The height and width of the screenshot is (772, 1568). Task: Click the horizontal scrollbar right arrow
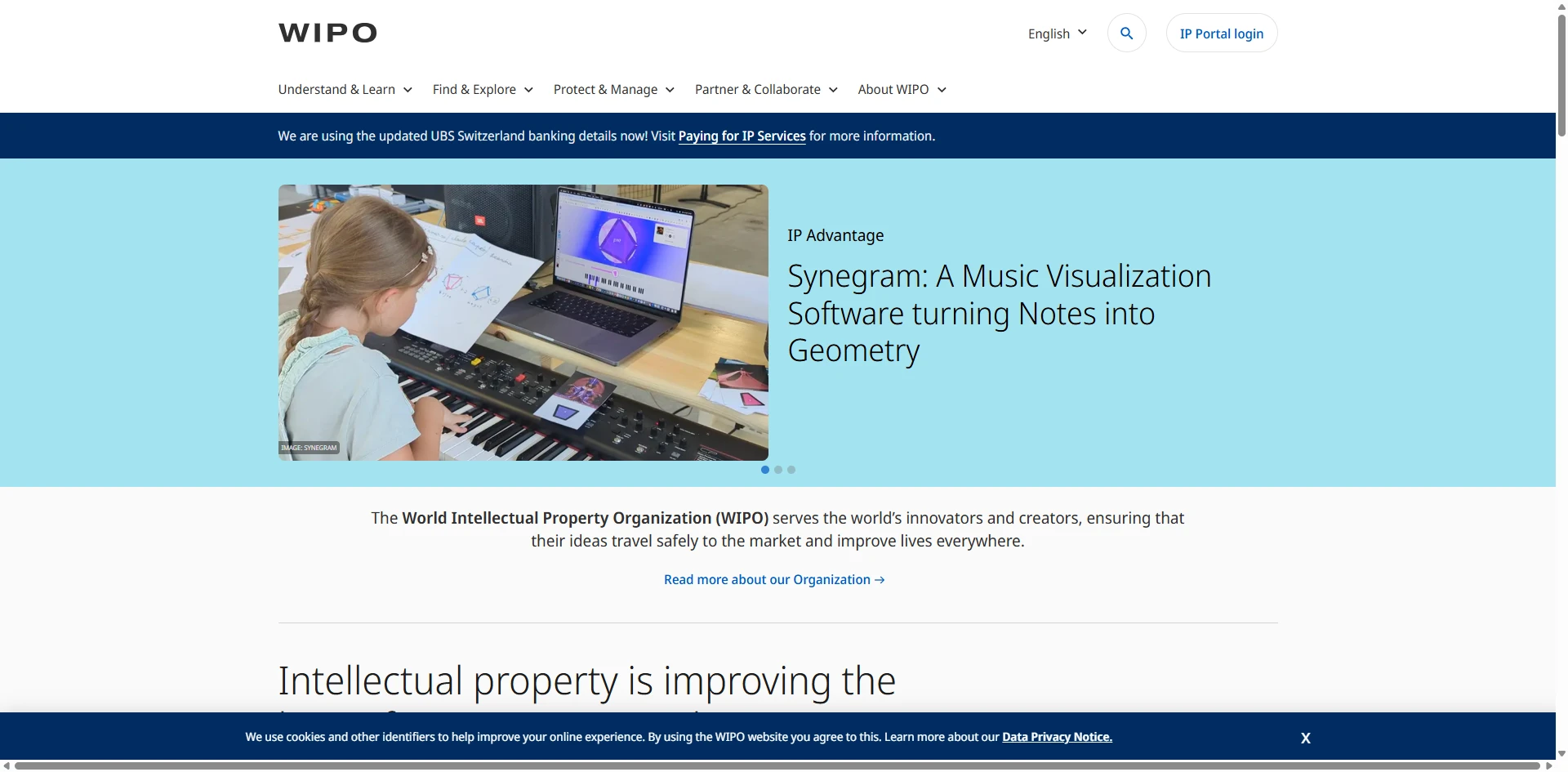tap(1548, 766)
